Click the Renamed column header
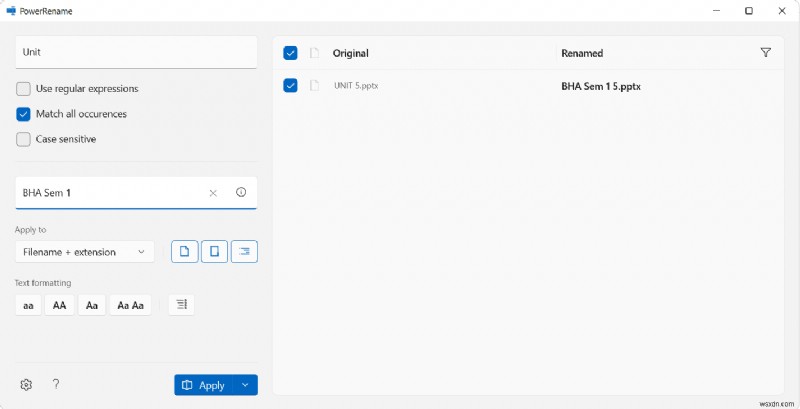This screenshot has width=800, height=409. [x=582, y=53]
